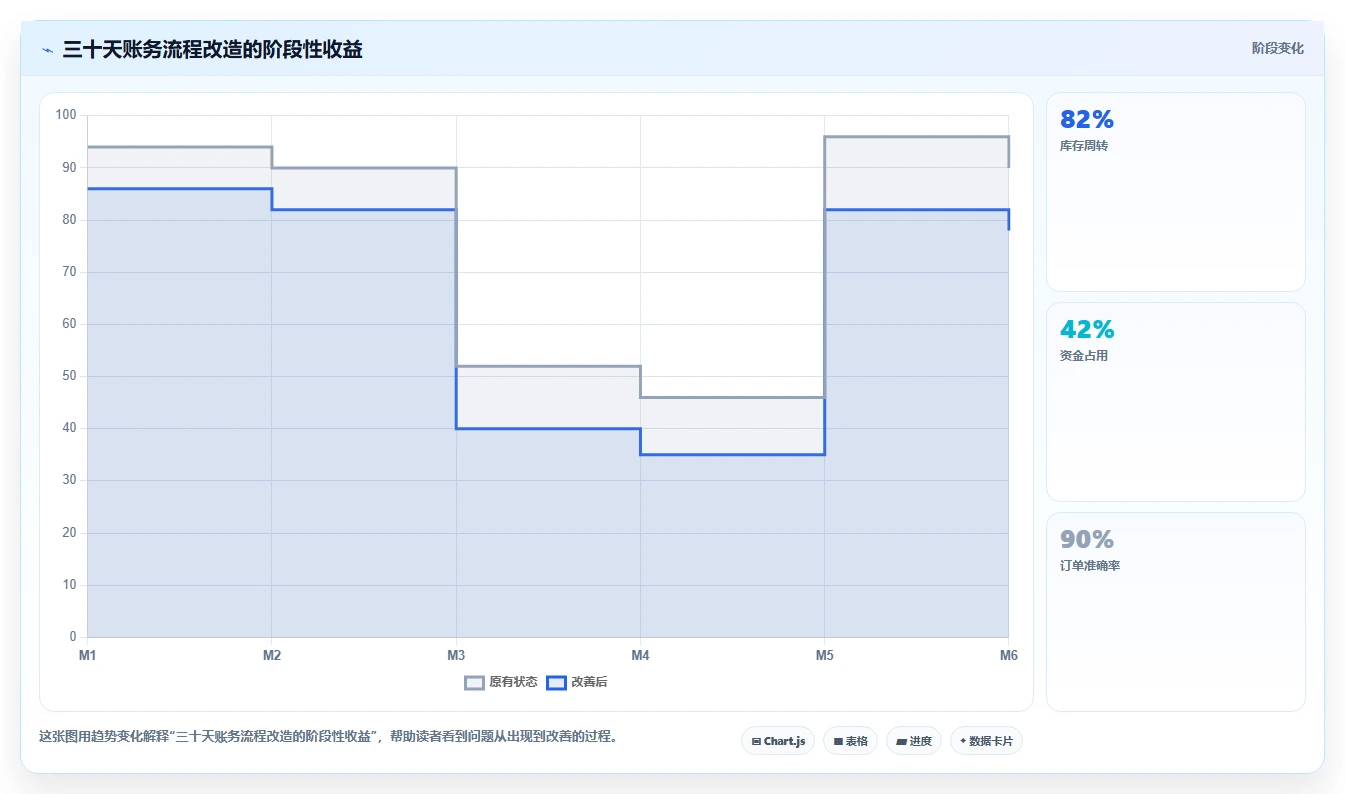Select the 进度 tag chip
Screen dimensions: 1345x794
click(914, 741)
